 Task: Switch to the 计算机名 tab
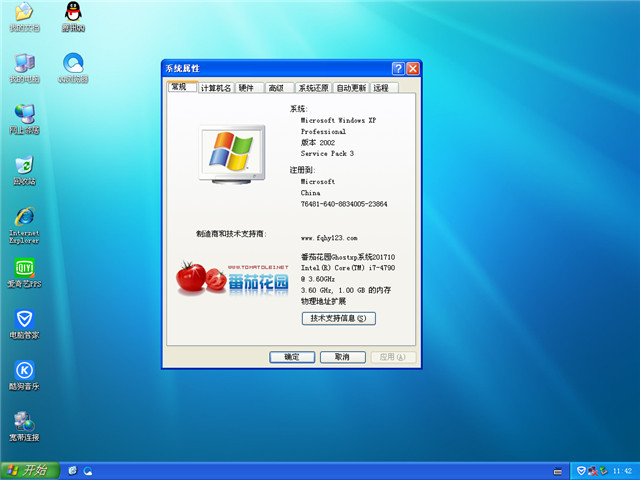(x=216, y=88)
